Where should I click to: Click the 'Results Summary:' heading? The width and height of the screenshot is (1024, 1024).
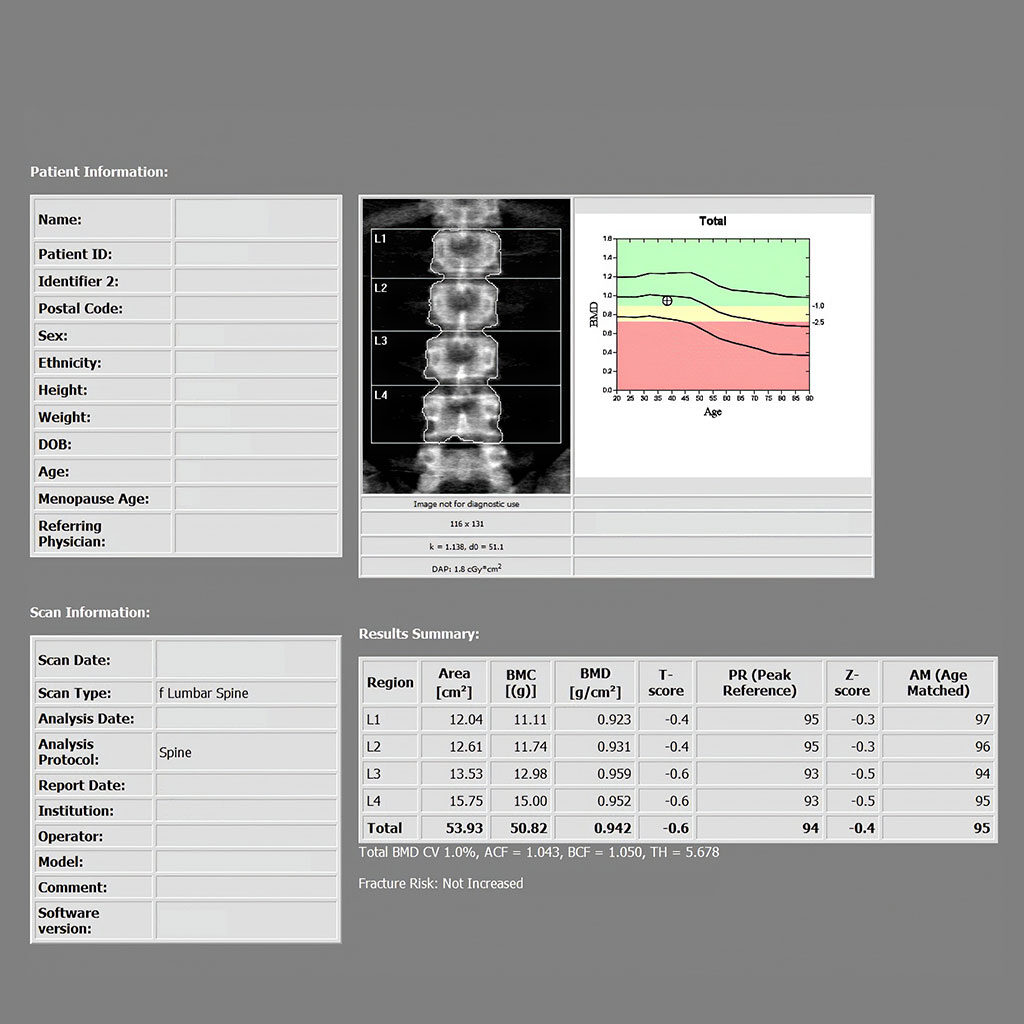[x=419, y=633]
